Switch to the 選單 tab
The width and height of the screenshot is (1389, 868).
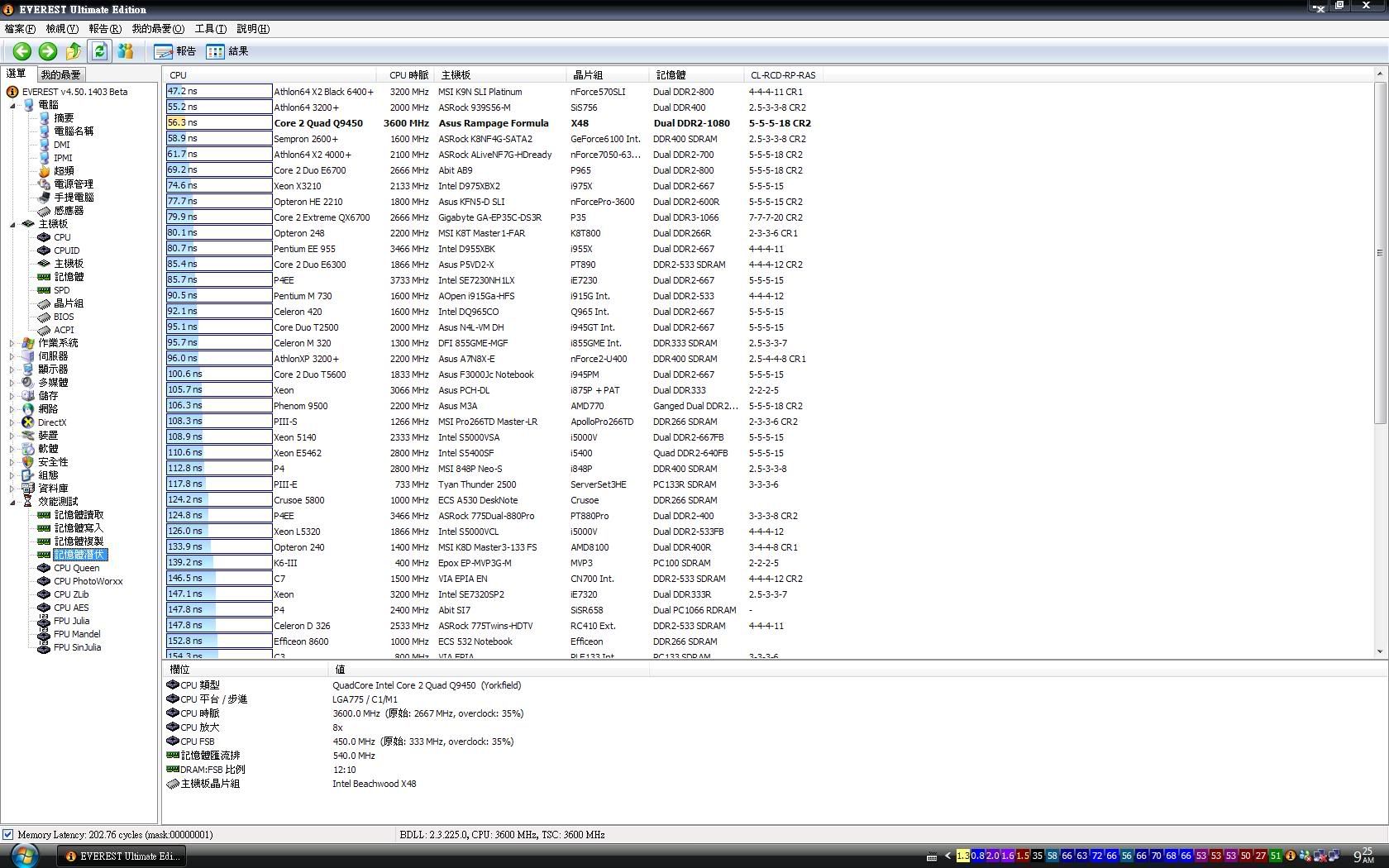coord(17,74)
